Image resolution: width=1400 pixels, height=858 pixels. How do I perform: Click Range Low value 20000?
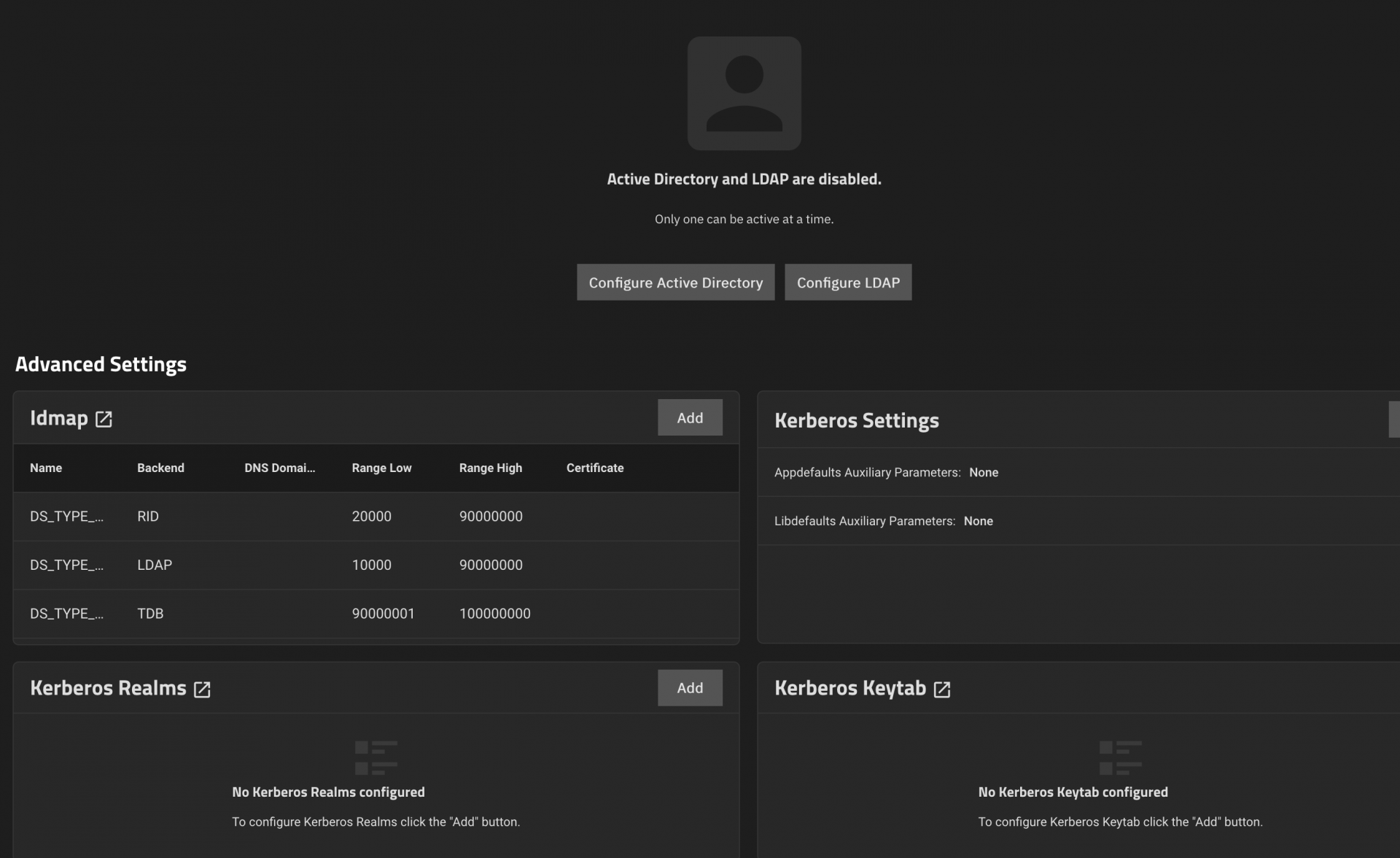click(371, 517)
